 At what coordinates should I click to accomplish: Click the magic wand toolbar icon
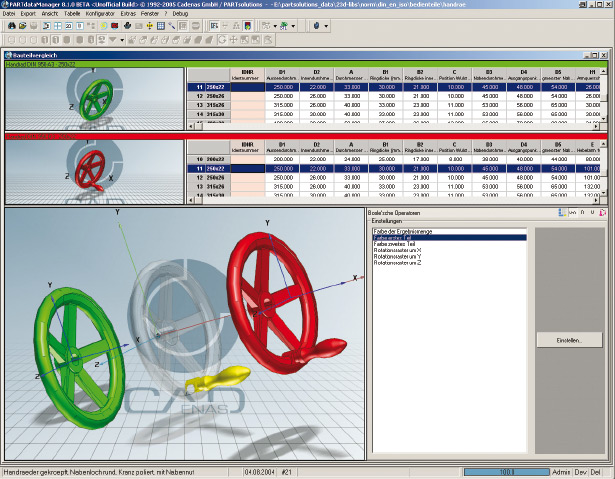pos(171,25)
